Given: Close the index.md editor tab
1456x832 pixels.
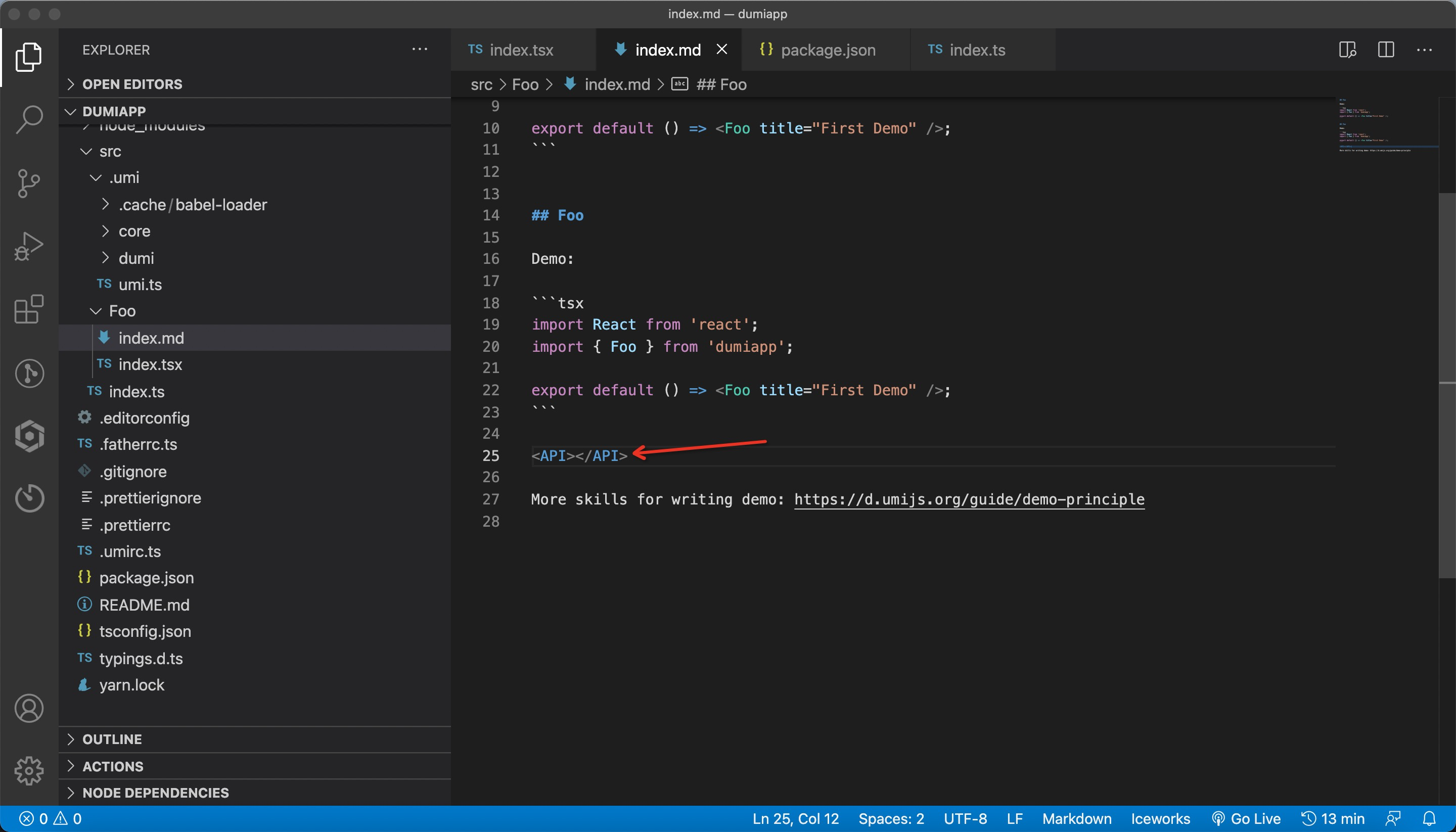Looking at the screenshot, I should point(722,50).
